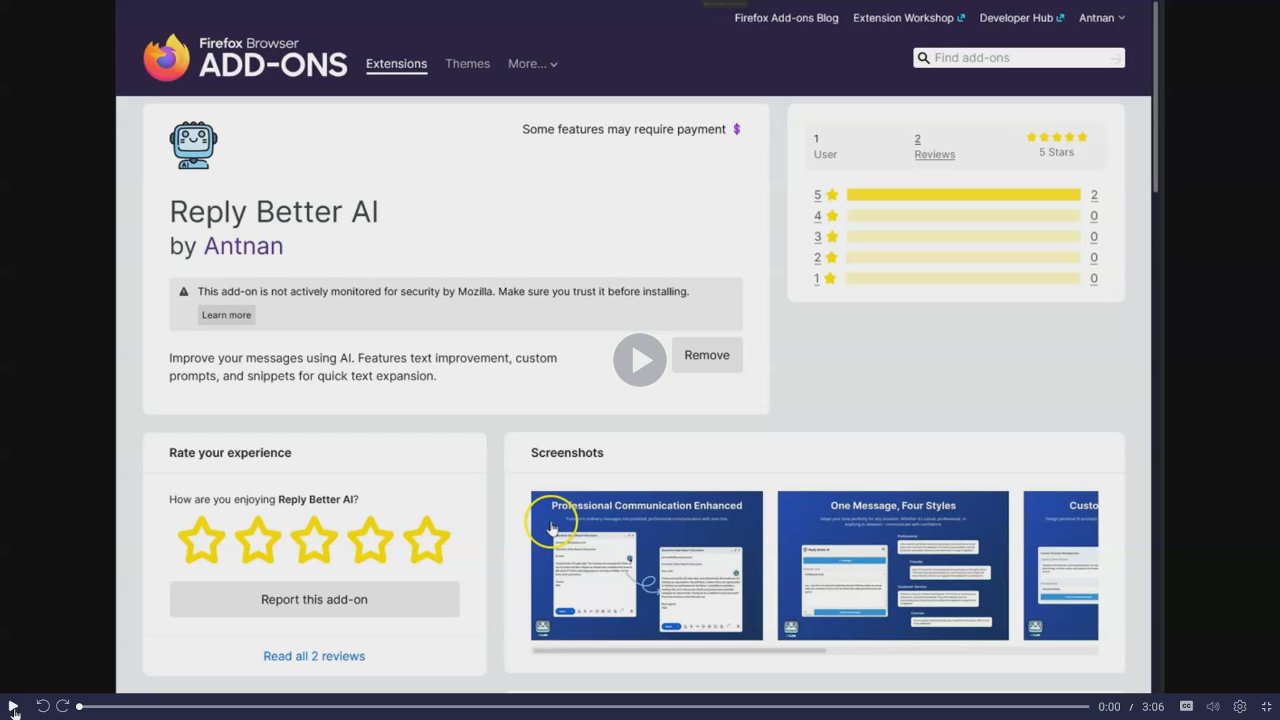Play the video from the bottom control bar
This screenshot has width=1280, height=720.
[12, 706]
